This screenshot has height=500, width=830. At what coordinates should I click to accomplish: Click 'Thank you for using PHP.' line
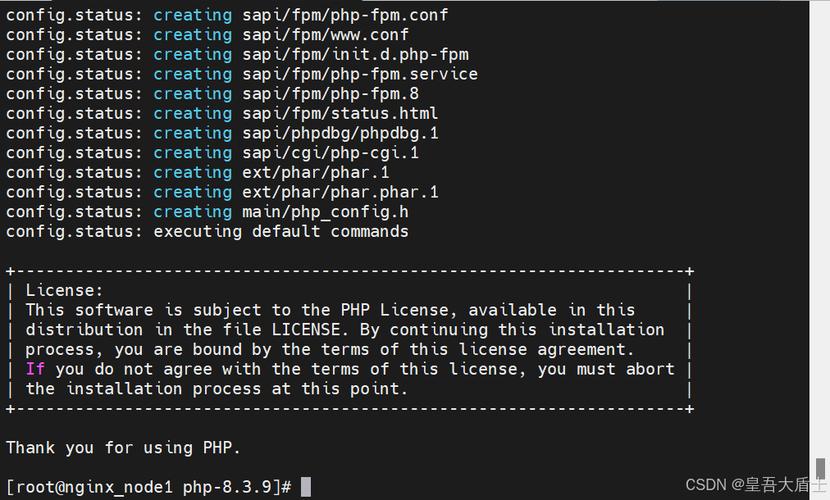pyautogui.click(x=123, y=448)
